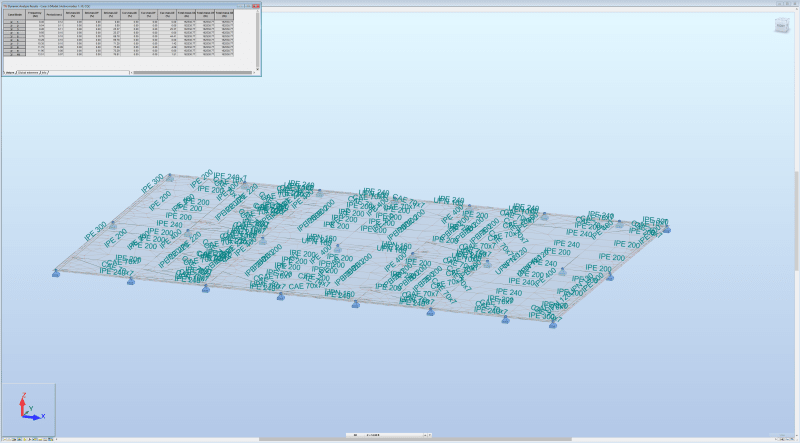Click the main view vertical scrollbar
Viewport: 800px width, 443px height.
[x=797, y=220]
